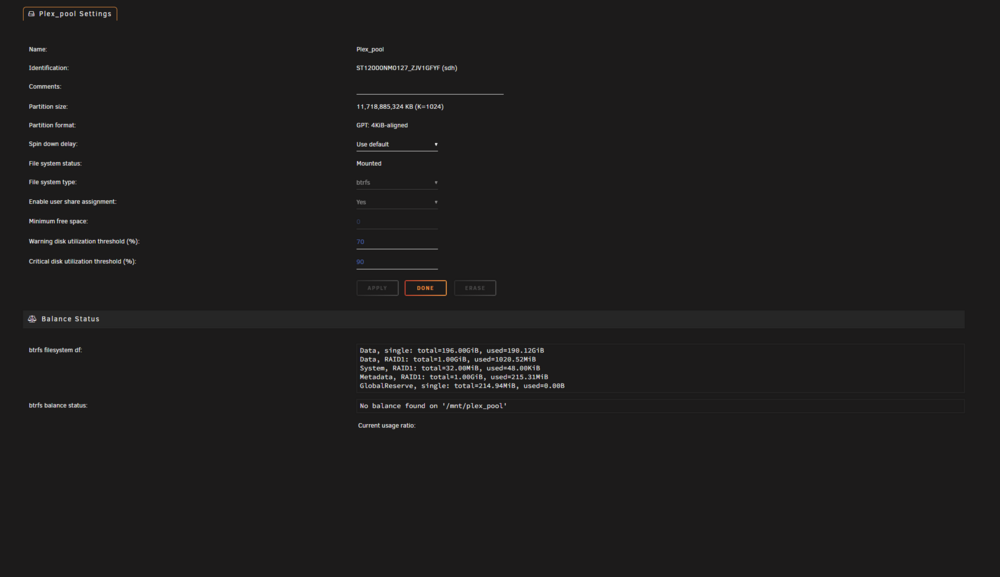Open the Spin down delay dropdown
1000x577 pixels.
(397, 145)
